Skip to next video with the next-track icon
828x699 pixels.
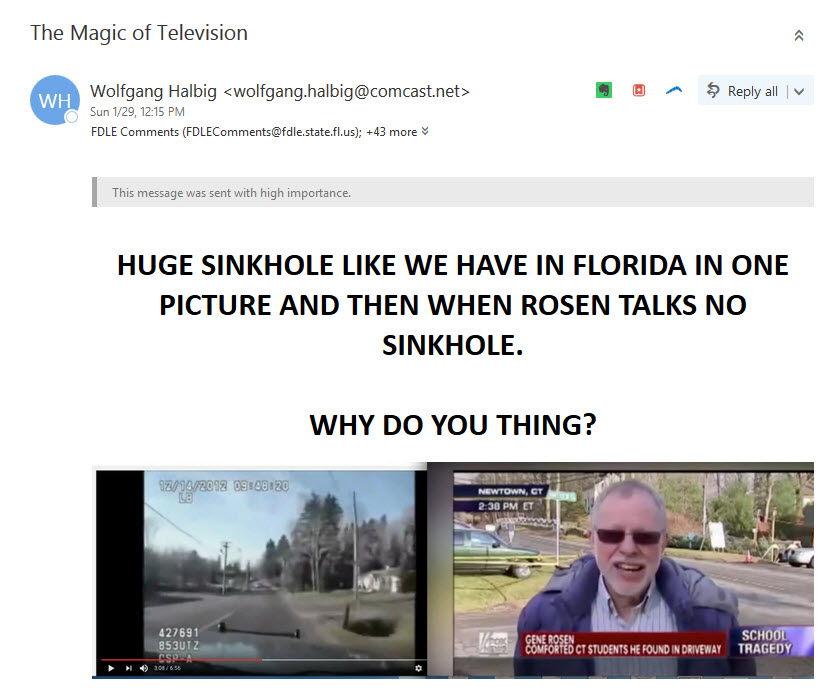click(128, 668)
